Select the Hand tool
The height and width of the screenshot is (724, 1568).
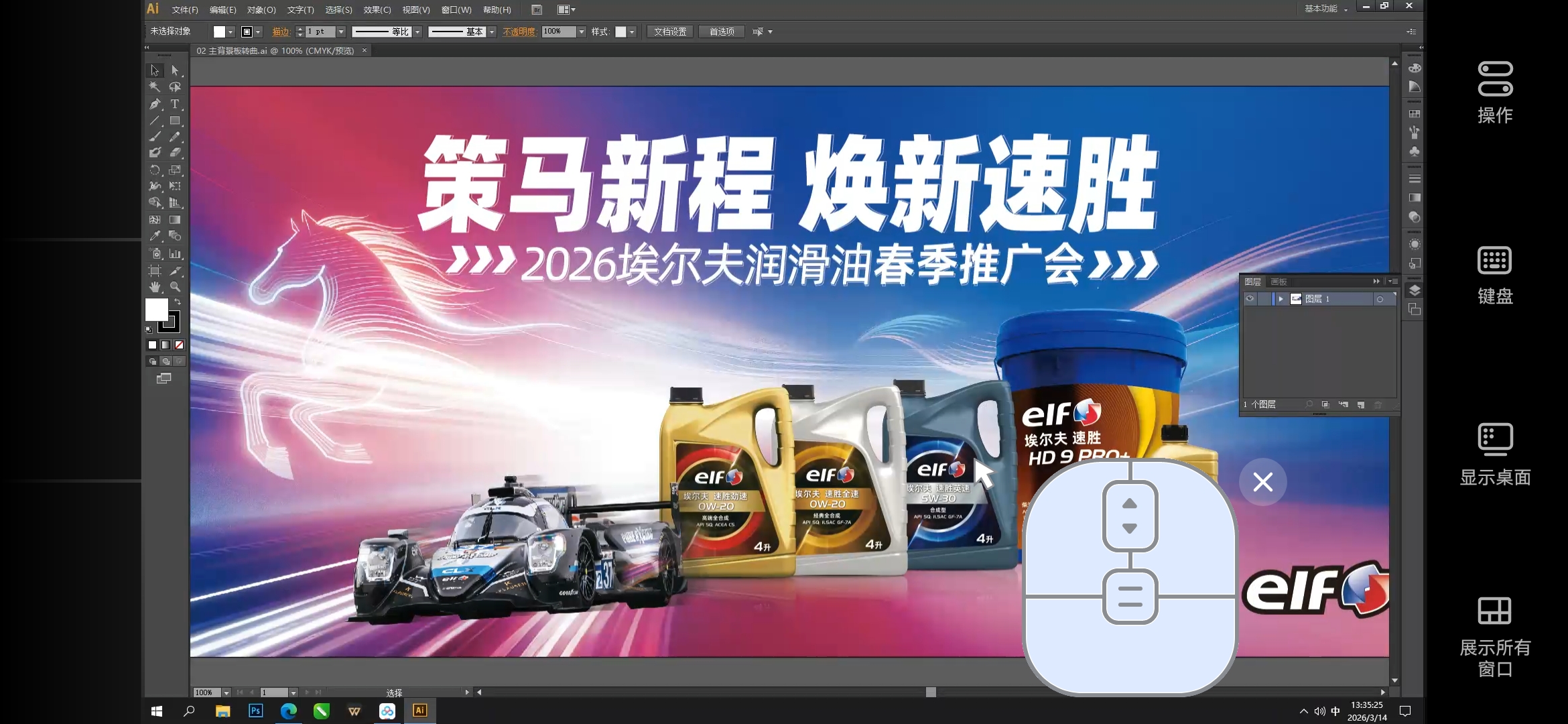[x=155, y=287]
